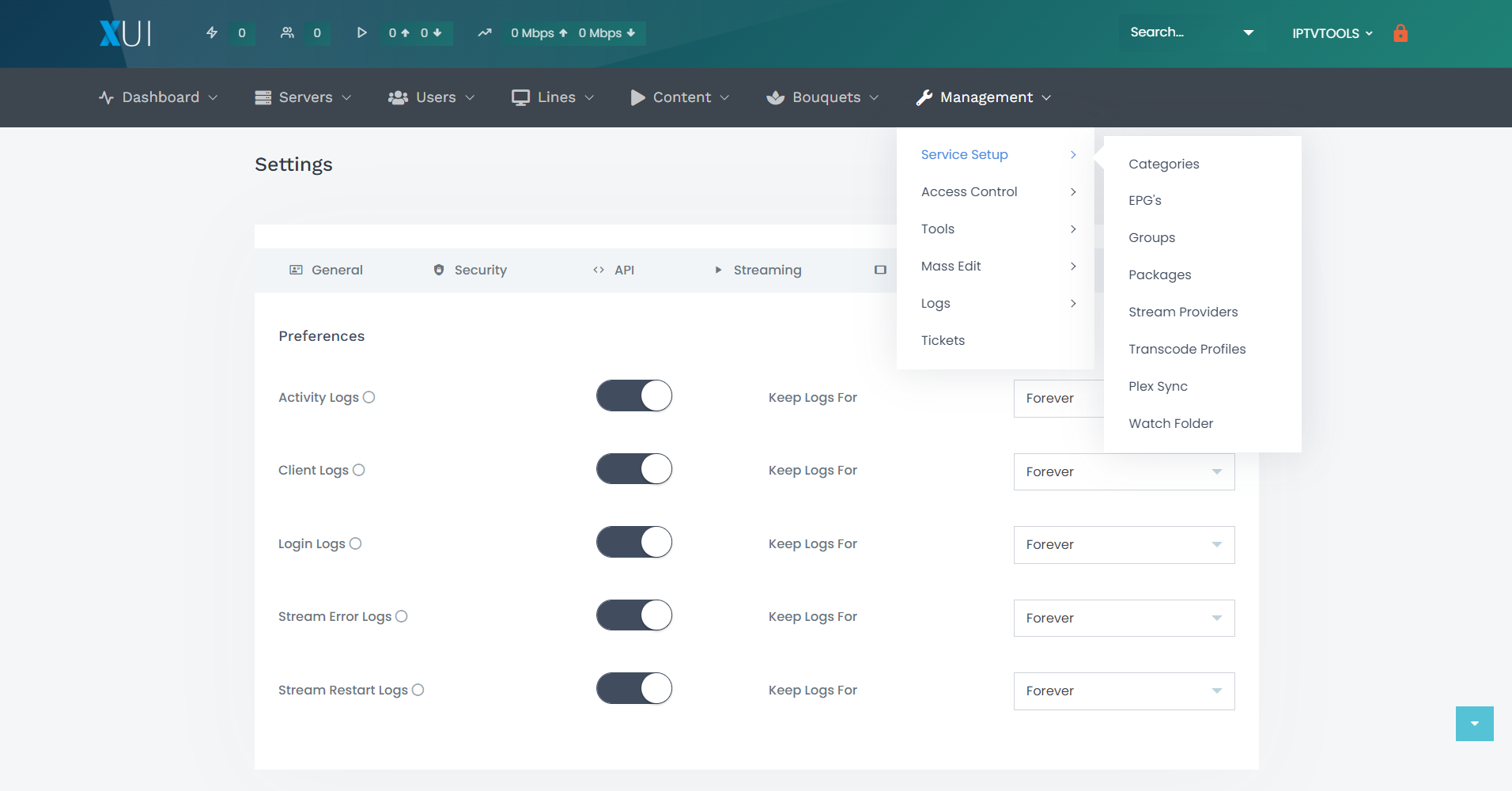Click the Users group icon
1512x791 pixels.
(398, 97)
